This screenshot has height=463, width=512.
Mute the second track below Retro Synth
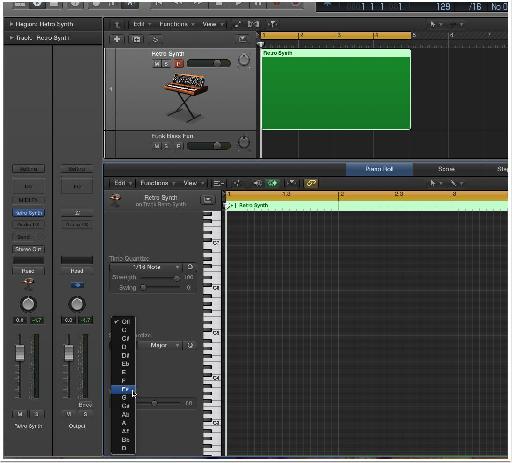157,146
